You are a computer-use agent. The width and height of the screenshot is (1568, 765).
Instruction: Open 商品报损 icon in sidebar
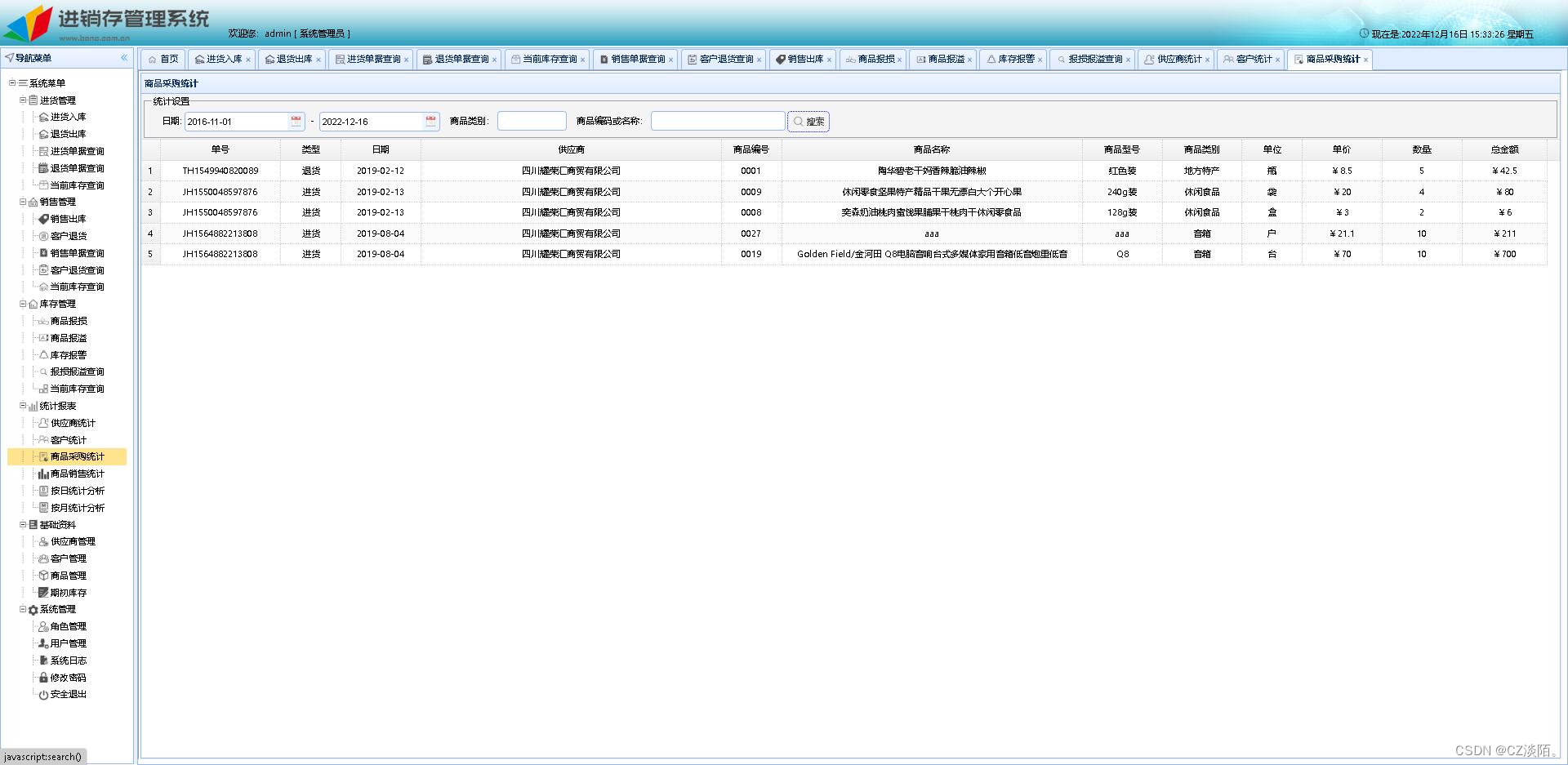[44, 321]
